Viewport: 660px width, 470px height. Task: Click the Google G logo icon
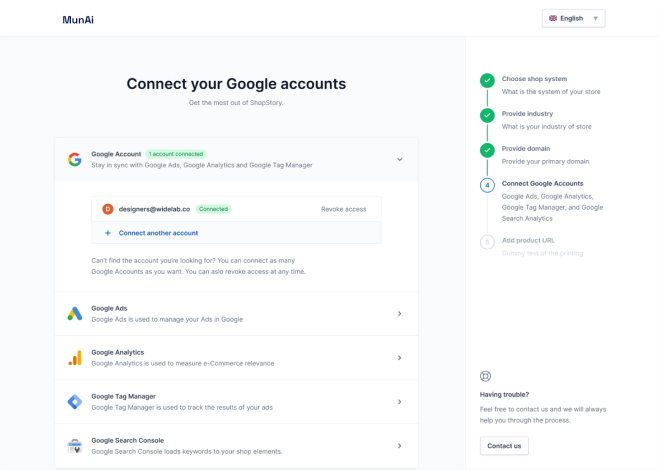74,159
